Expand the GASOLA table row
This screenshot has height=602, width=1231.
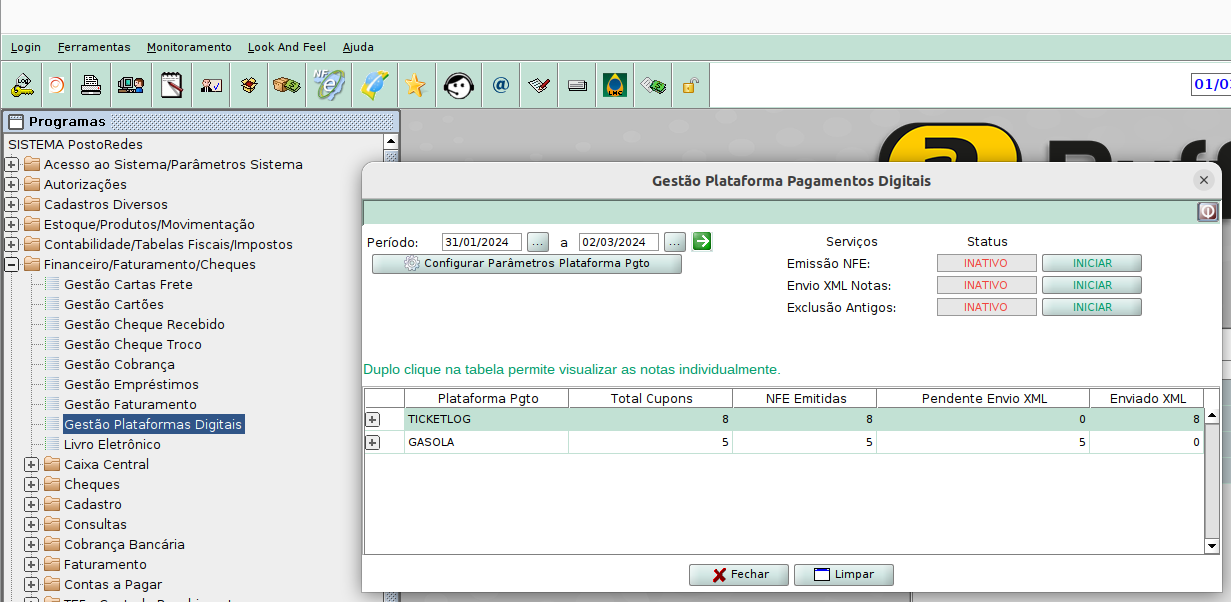[373, 442]
